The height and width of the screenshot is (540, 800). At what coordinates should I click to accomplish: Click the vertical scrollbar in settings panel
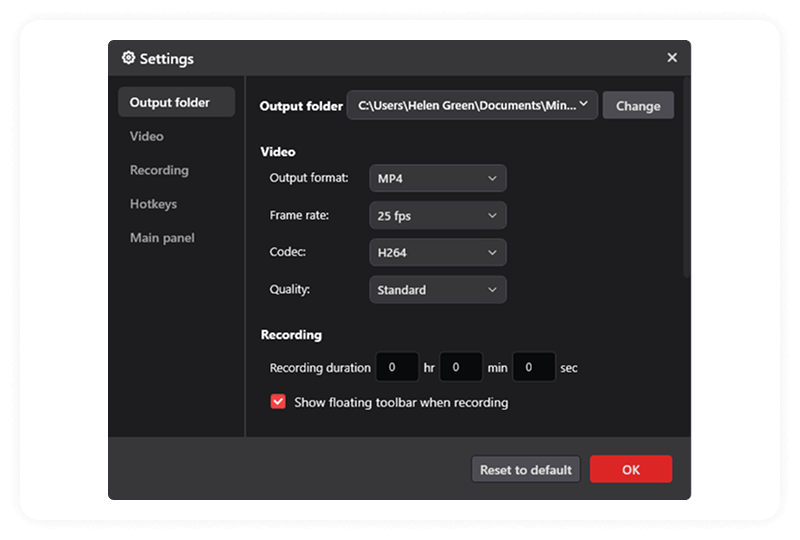click(685, 180)
